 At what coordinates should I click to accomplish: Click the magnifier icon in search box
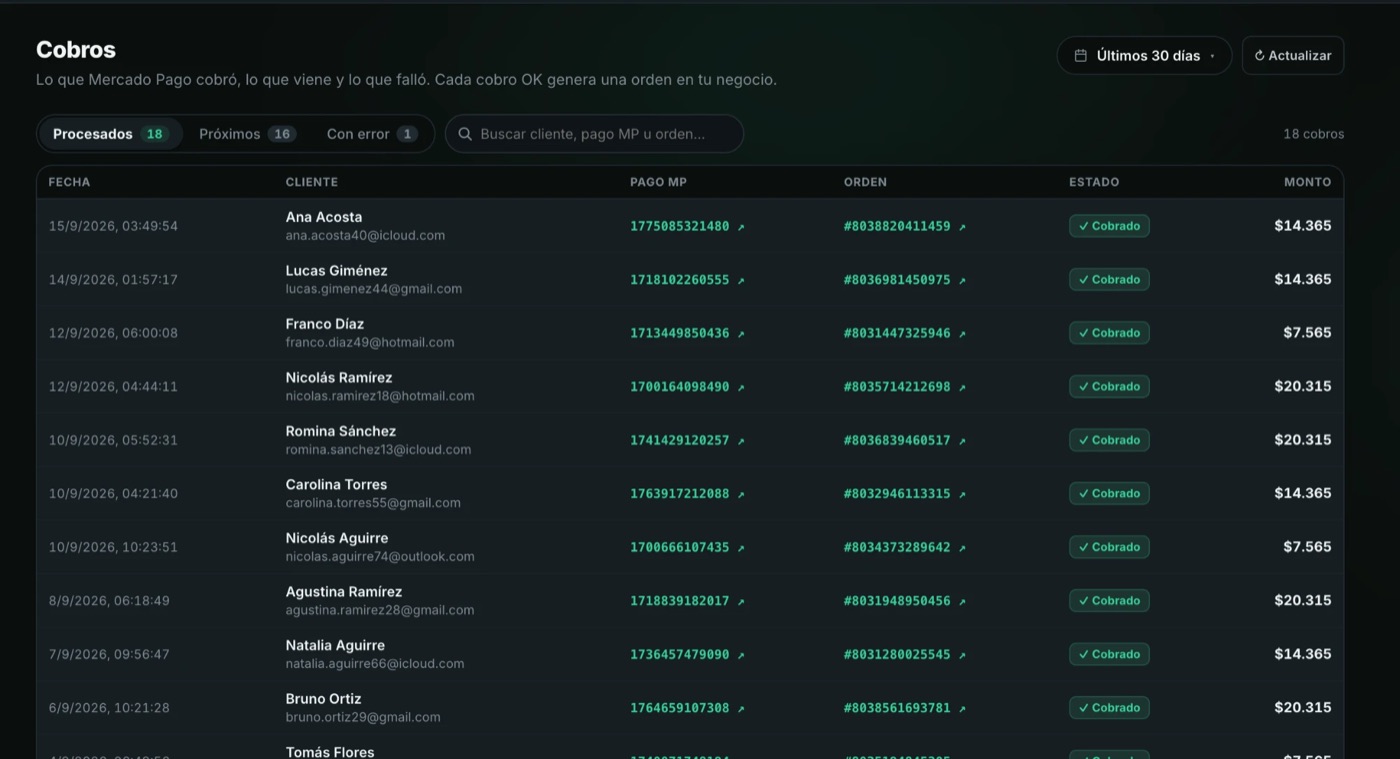click(465, 134)
